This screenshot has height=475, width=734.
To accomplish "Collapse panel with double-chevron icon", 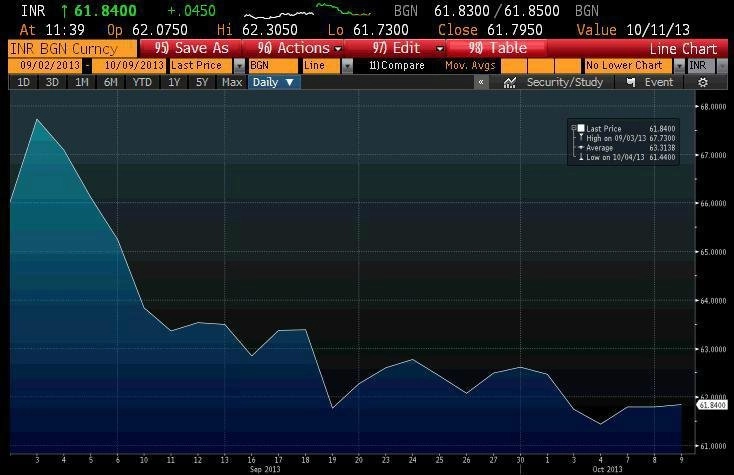I will pyautogui.click(x=481, y=82).
